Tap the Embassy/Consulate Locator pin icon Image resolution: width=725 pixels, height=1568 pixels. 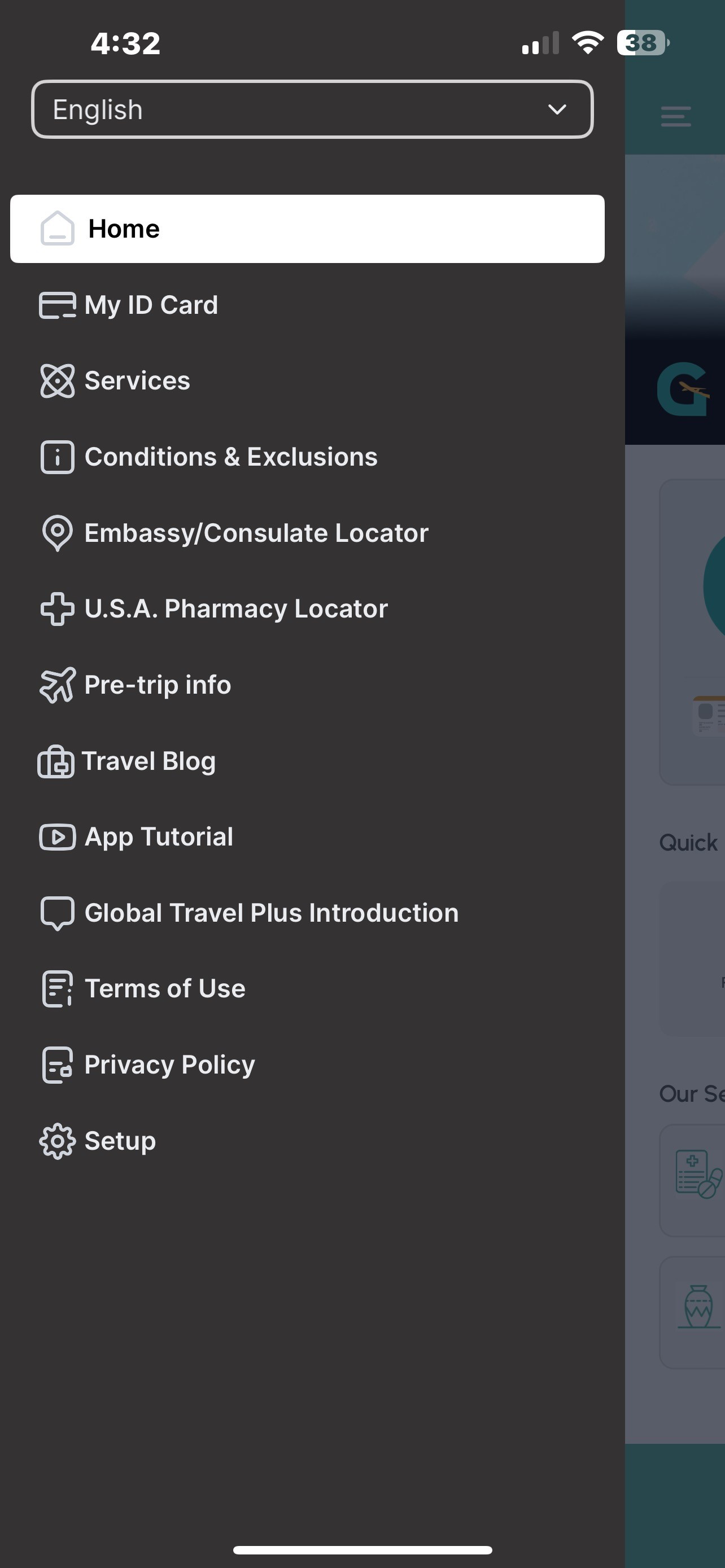tap(57, 533)
